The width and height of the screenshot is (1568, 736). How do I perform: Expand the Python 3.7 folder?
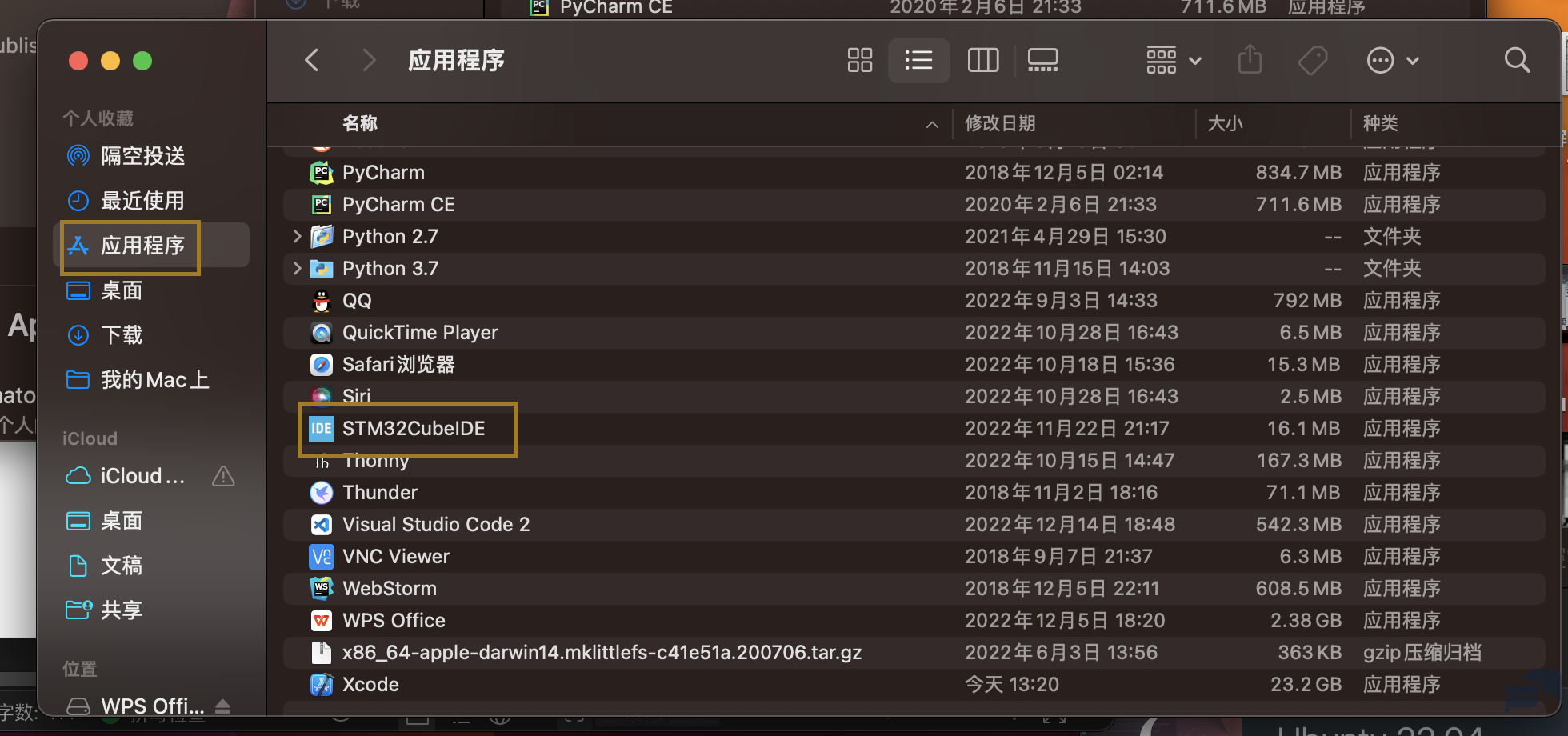click(x=297, y=268)
